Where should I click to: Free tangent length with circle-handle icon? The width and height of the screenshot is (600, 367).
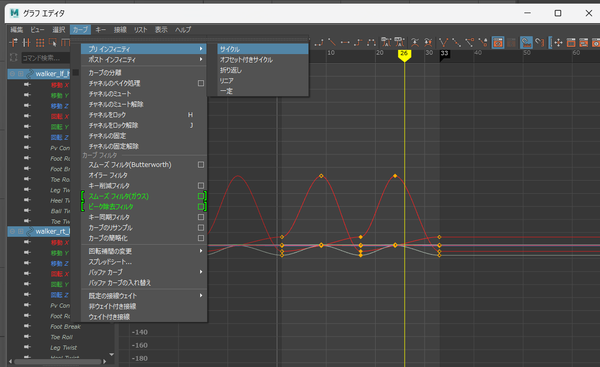point(470,42)
